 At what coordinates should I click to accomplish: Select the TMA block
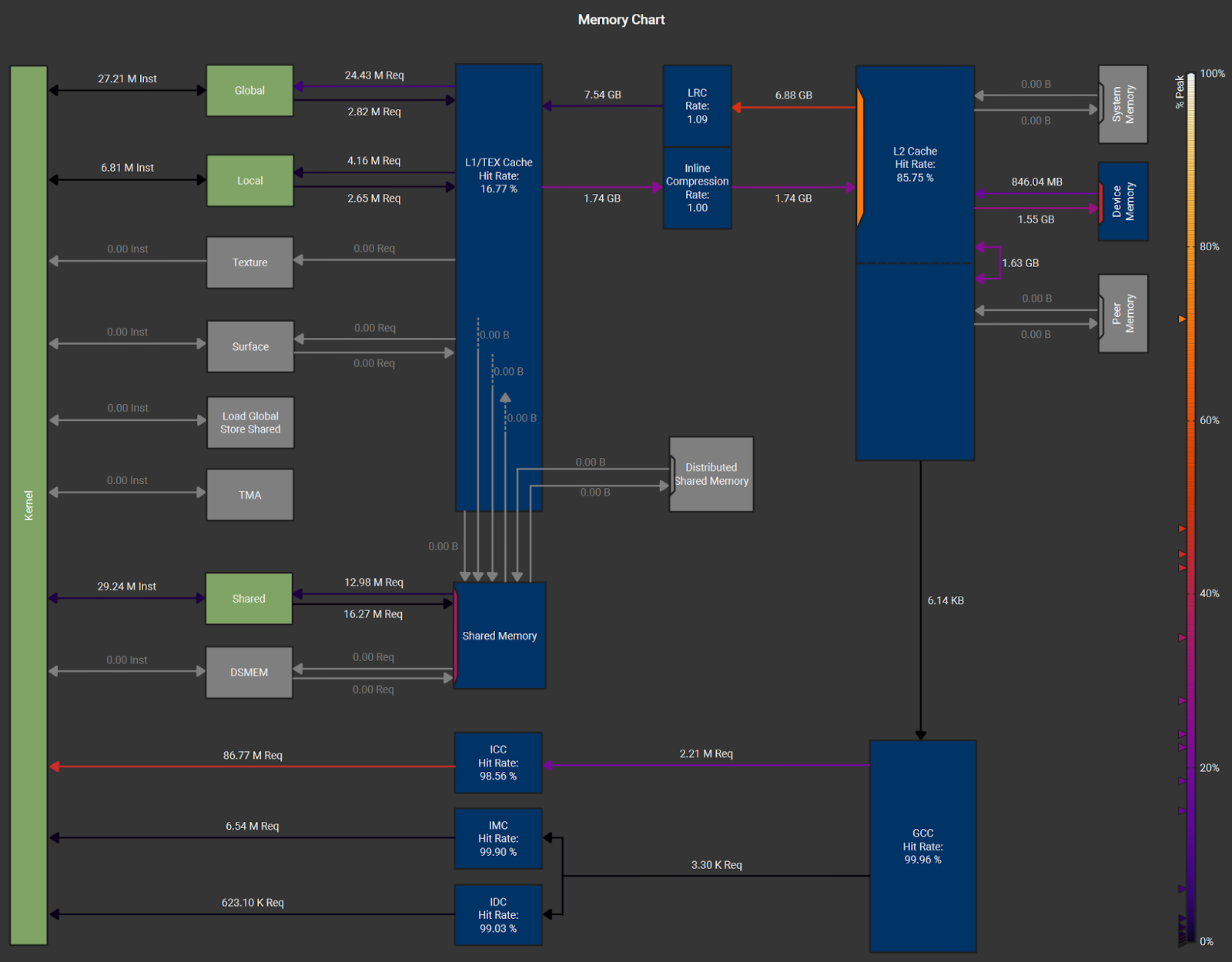(x=249, y=495)
